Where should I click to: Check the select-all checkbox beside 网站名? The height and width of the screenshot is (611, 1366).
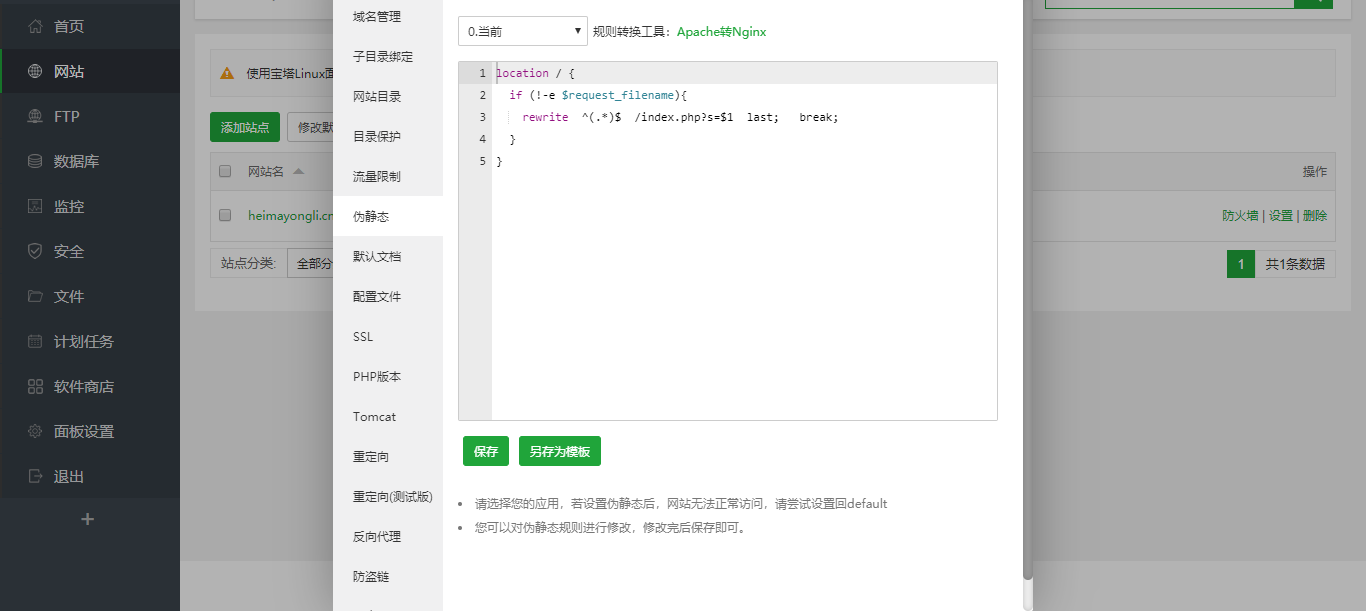[224, 170]
